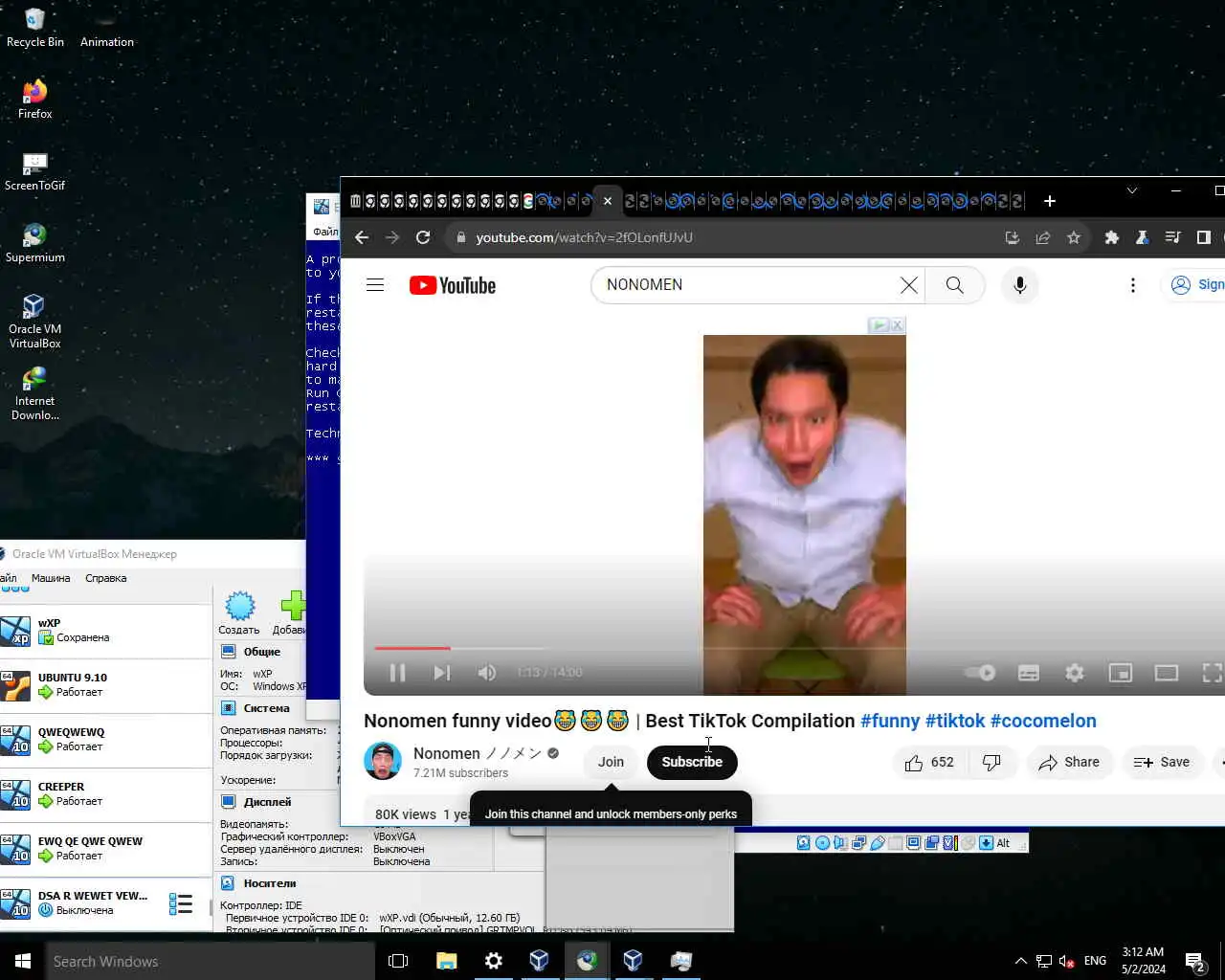Bookmark this page with the star
This screenshot has height=980, width=1225.
point(1074,237)
